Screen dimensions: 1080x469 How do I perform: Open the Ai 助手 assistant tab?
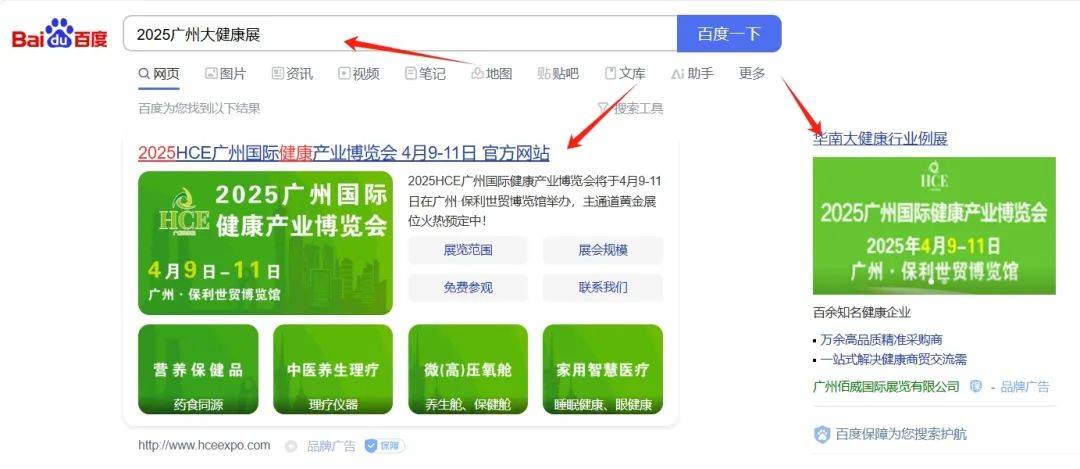coord(692,74)
